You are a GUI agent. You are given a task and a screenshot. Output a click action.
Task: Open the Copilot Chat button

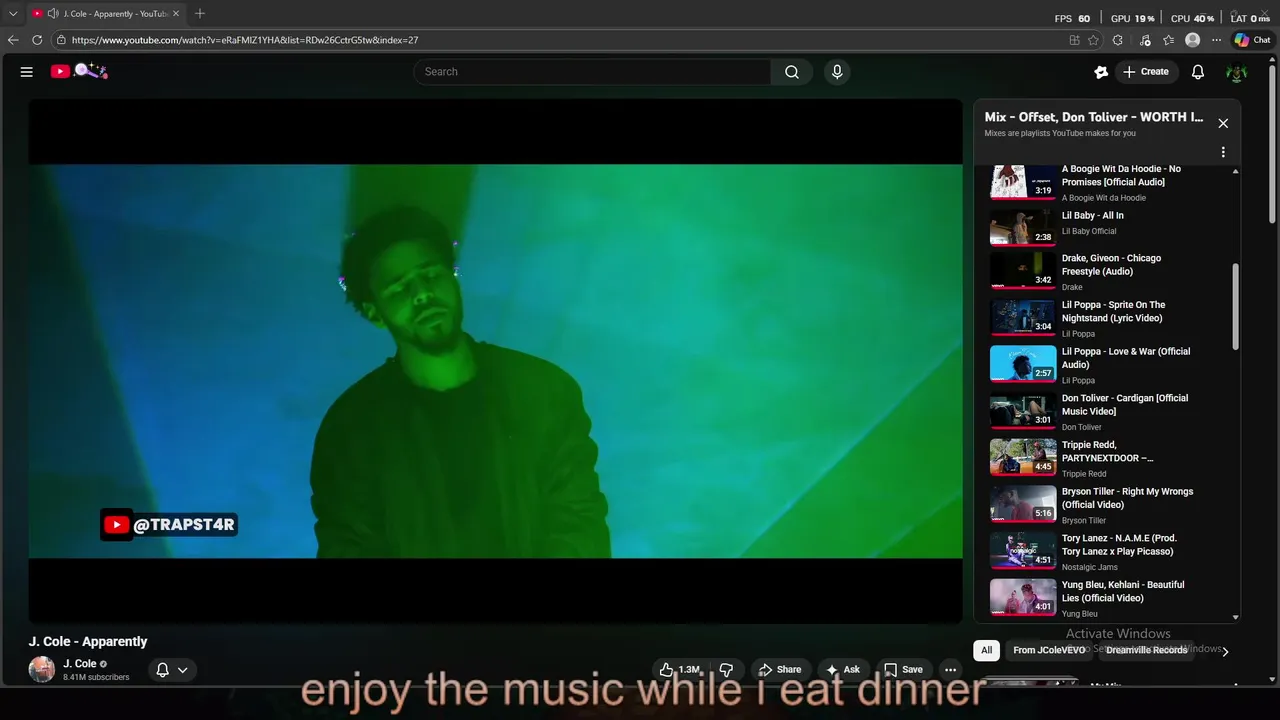point(1252,40)
